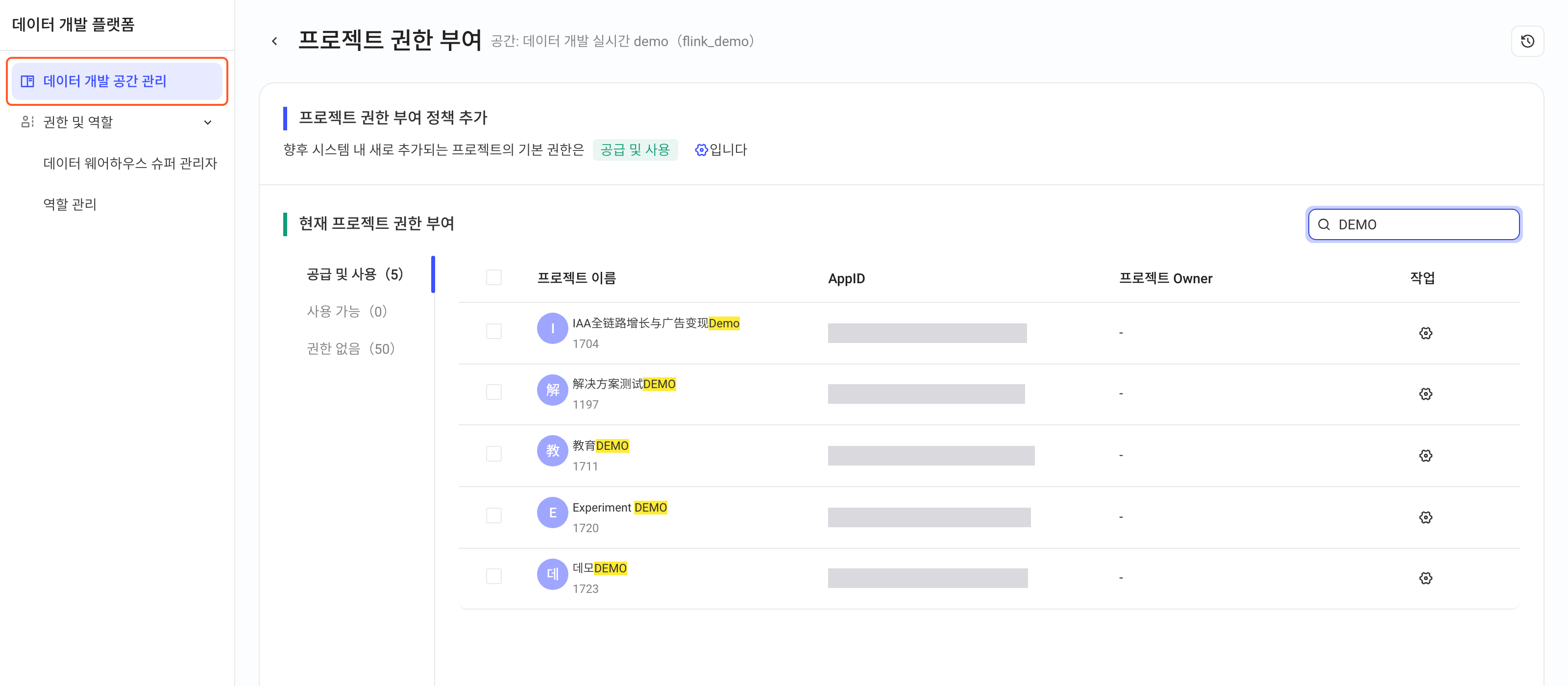1568x686 pixels.
Task: Select the 사용 가능 (0) tab
Action: pos(347,312)
